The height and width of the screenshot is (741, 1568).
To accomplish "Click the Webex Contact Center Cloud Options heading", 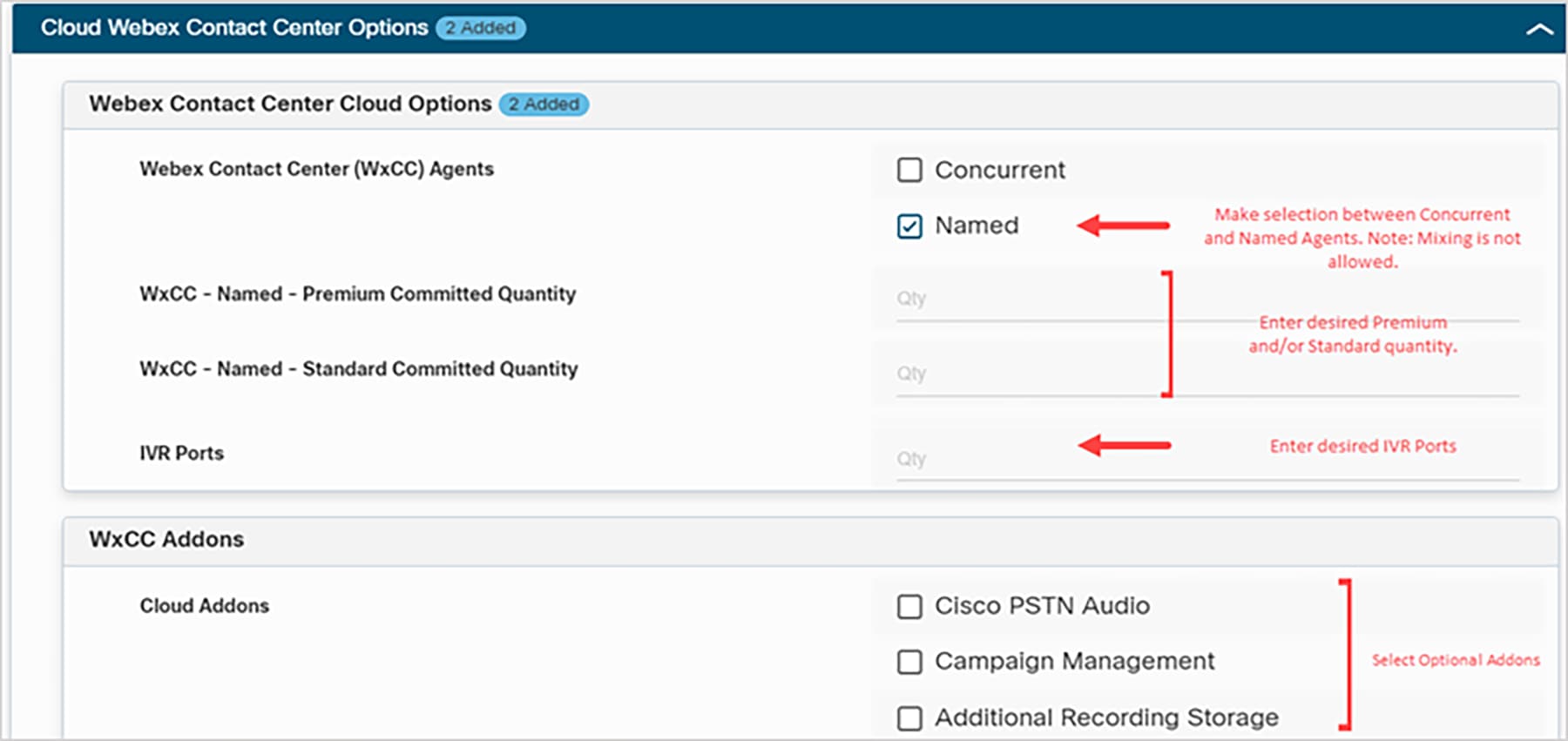I will click(290, 104).
